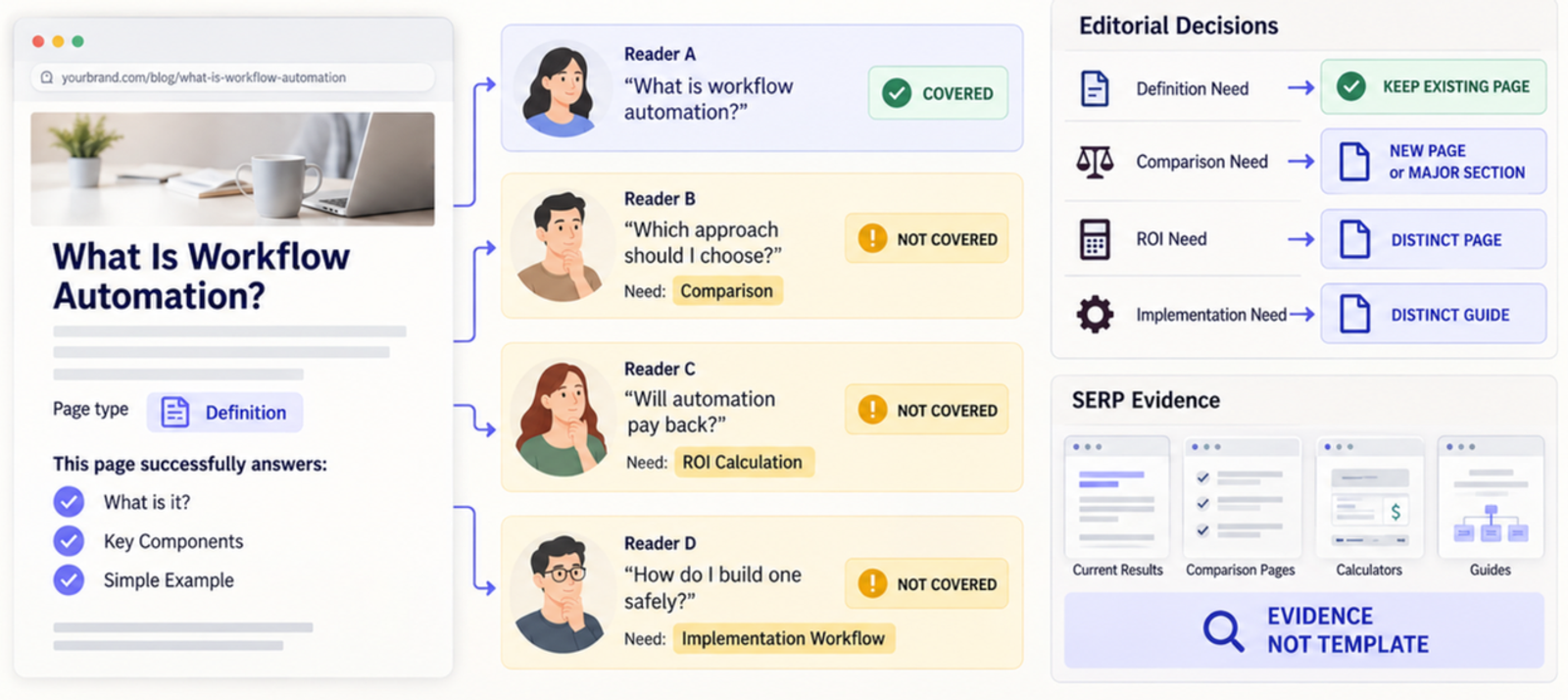Click Reader C's NOT COVERED badge
This screenshot has height=700, width=1568.
pyautogui.click(x=927, y=410)
